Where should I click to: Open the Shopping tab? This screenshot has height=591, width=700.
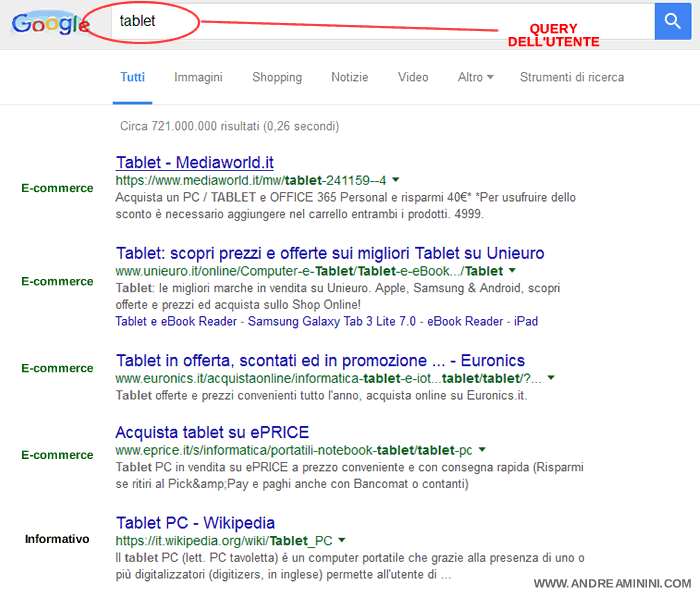[277, 77]
